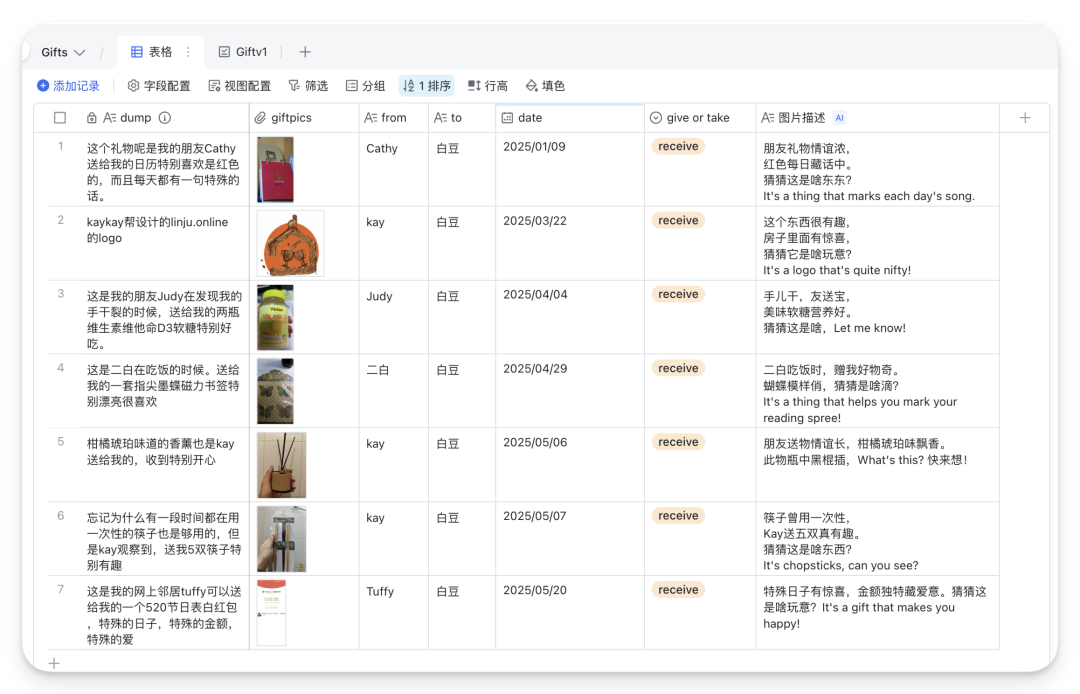Click the receive tag for 2025/05/20
This screenshot has height=694, width=1080.
678,590
